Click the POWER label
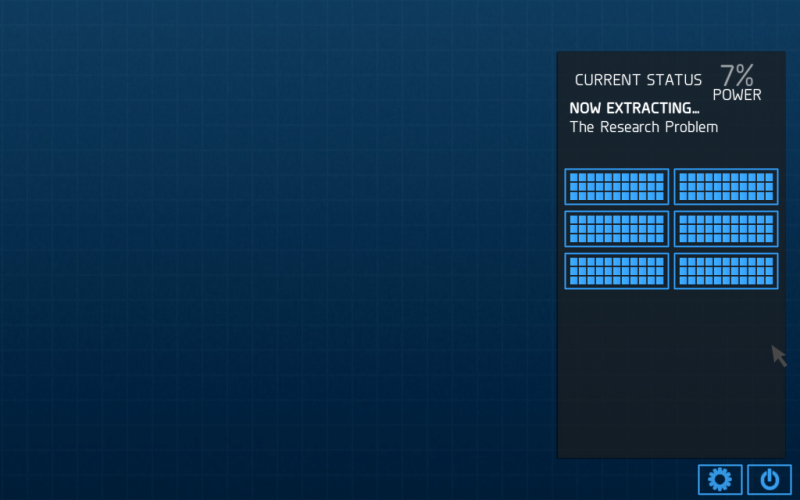 point(737,95)
